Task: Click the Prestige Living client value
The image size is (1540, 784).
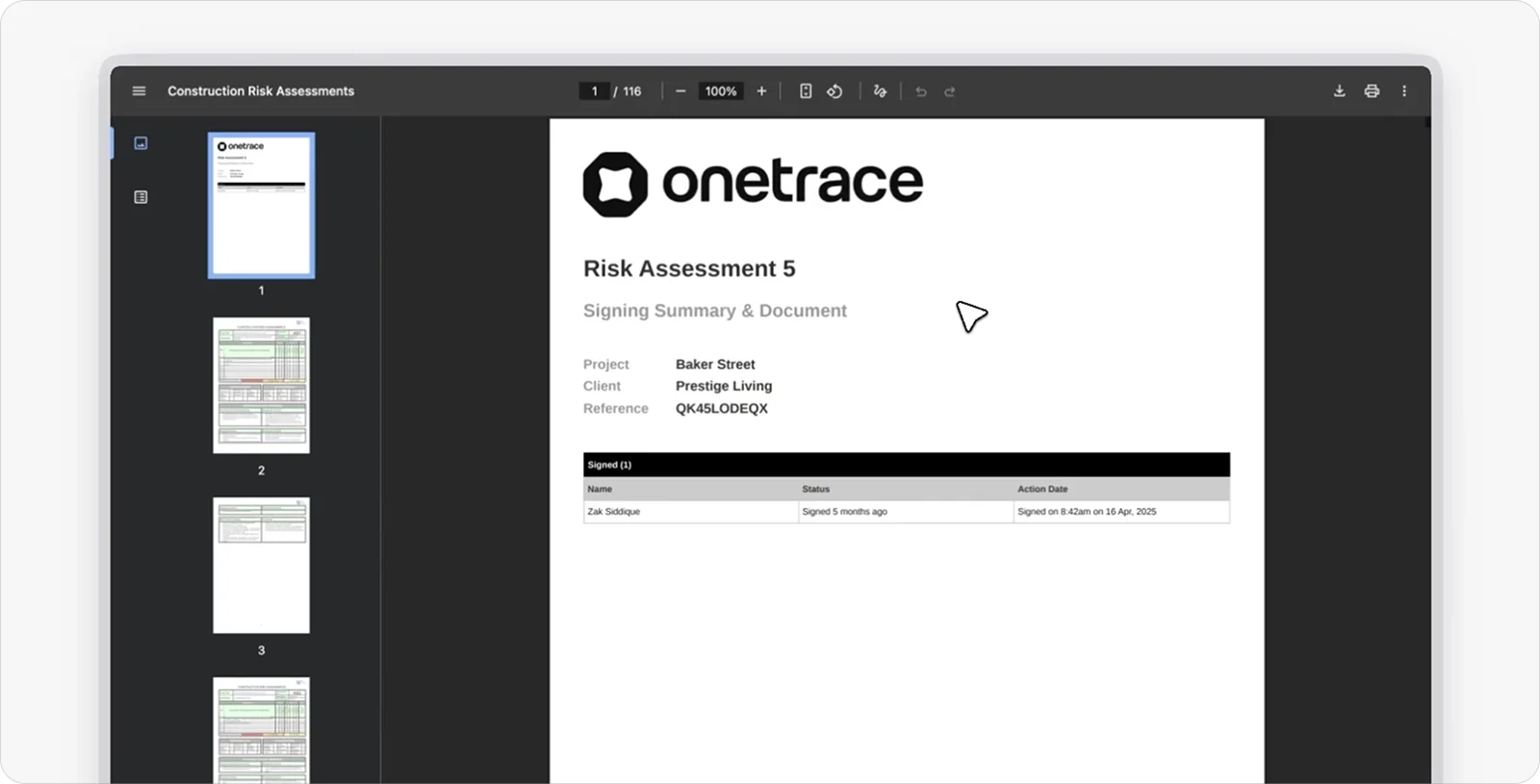Action: 724,386
